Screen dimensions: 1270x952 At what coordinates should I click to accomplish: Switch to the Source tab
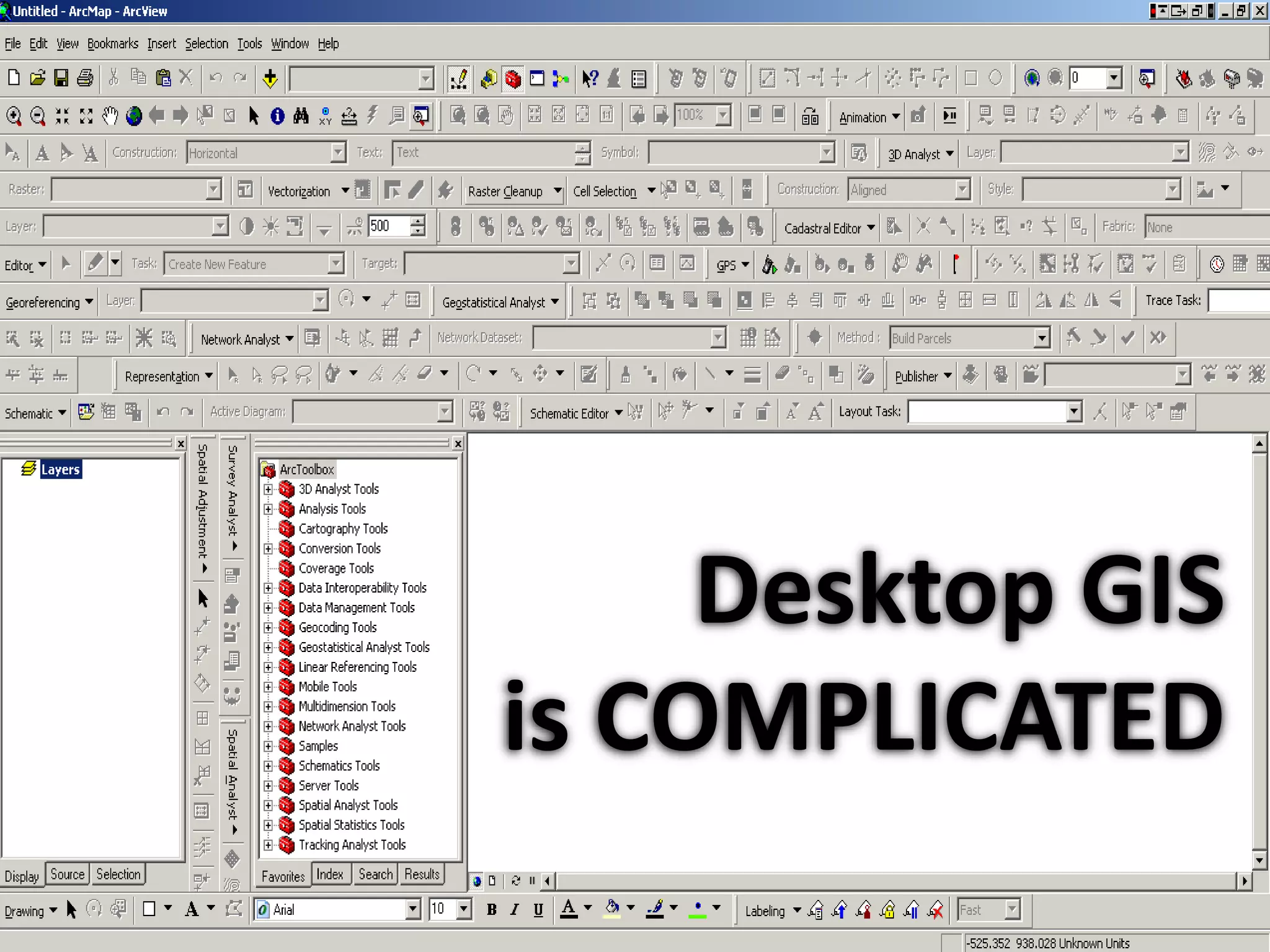tap(67, 875)
